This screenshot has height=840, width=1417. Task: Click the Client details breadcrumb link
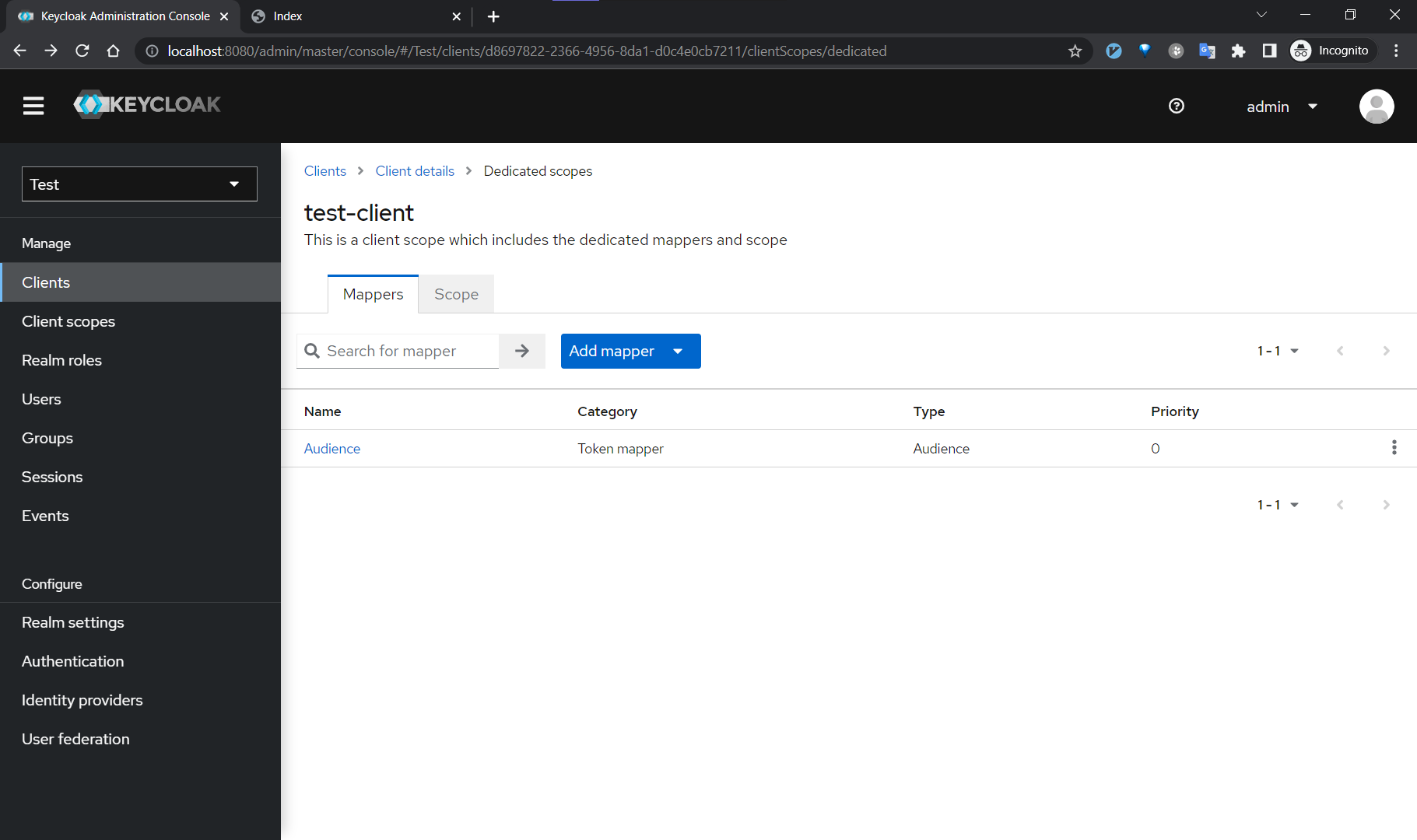[x=415, y=171]
